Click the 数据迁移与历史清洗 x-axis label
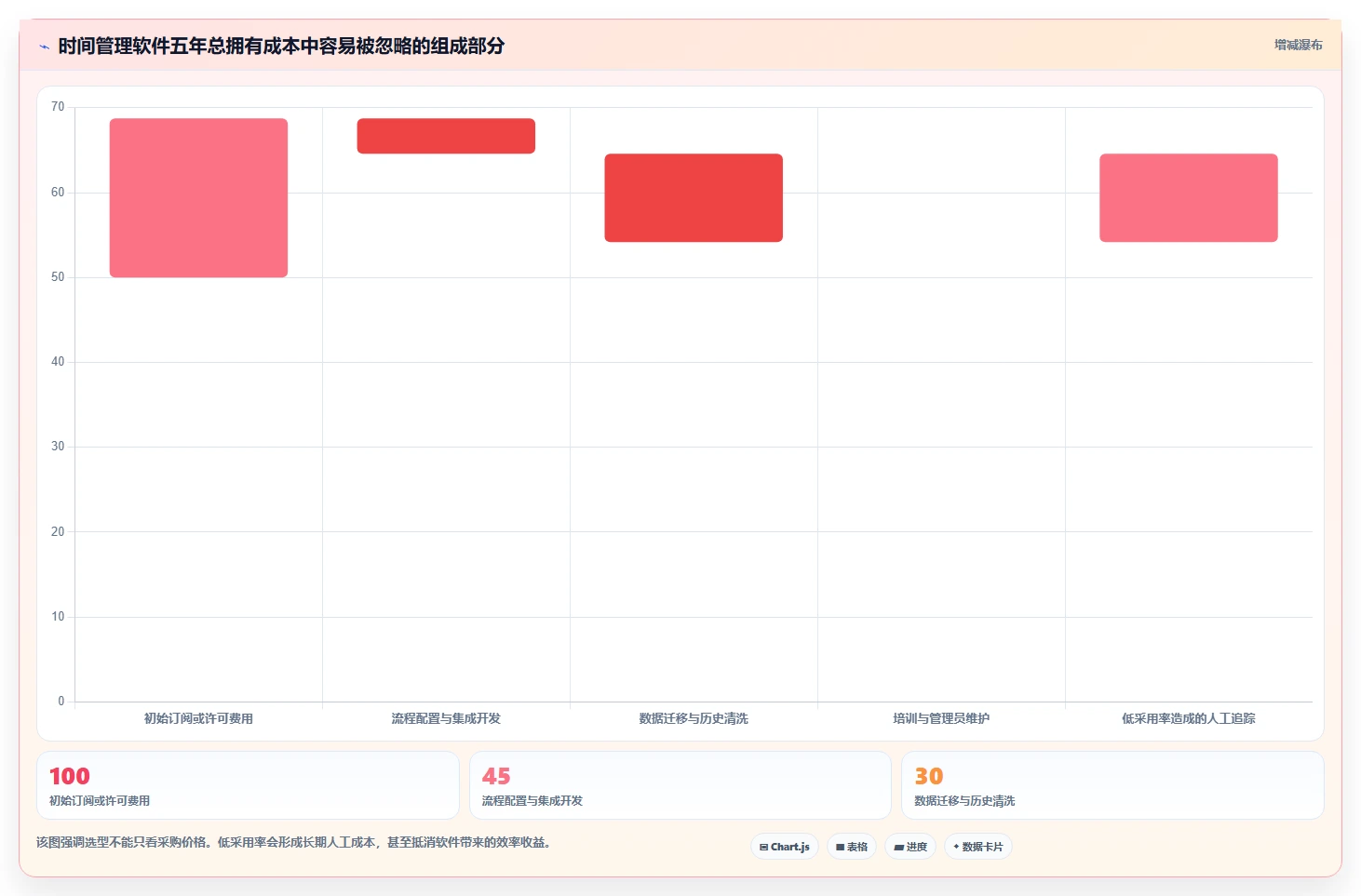The image size is (1361, 896). [x=694, y=718]
